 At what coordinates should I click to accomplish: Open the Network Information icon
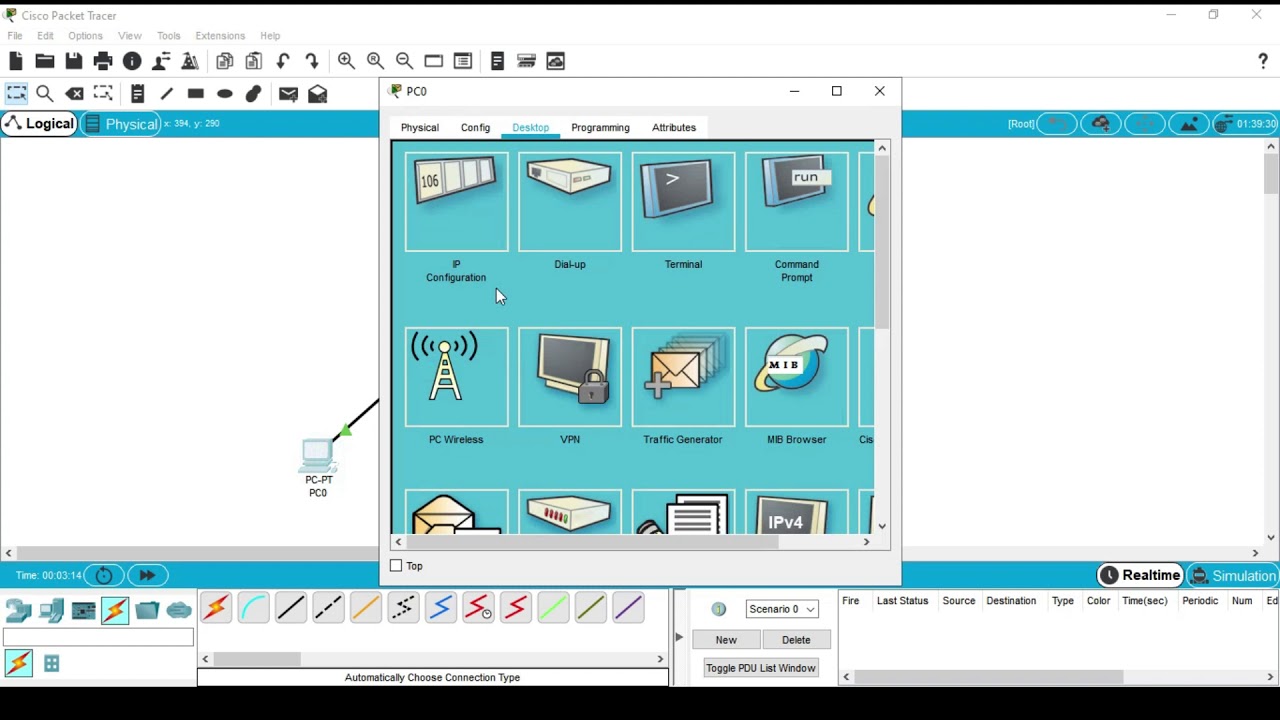click(x=132, y=62)
